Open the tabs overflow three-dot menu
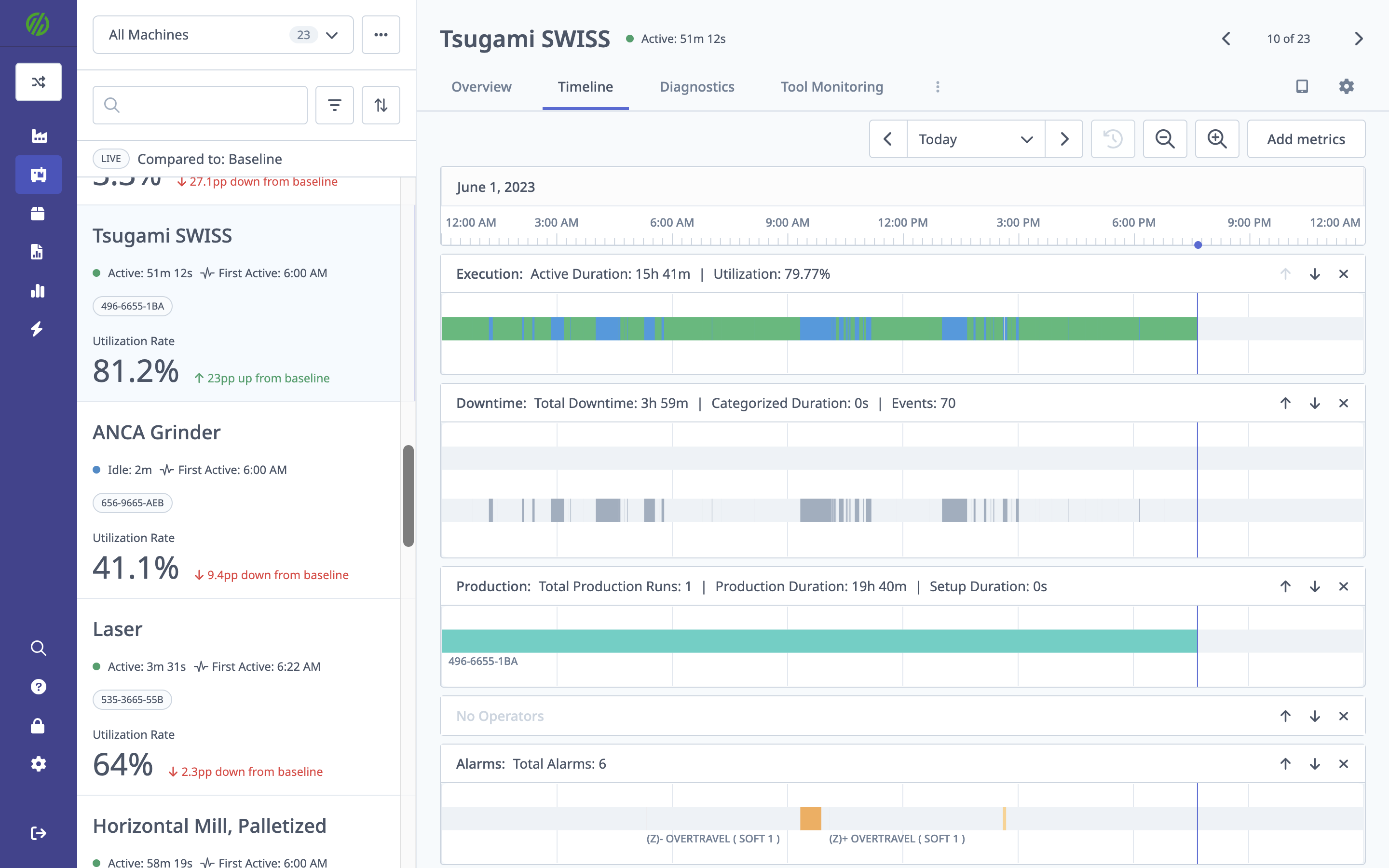1389x868 pixels. 937,87
